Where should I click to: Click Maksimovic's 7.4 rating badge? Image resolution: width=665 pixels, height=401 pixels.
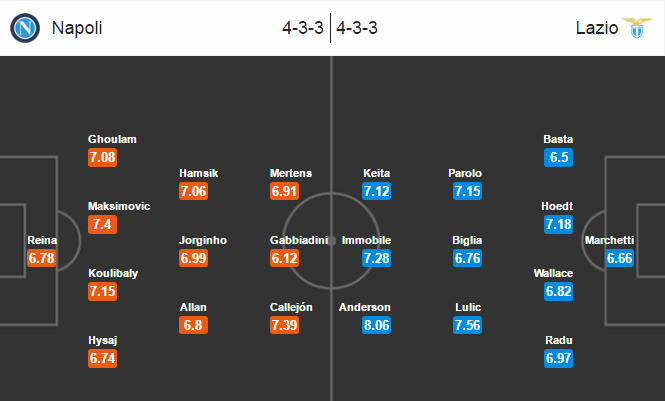tap(102, 224)
